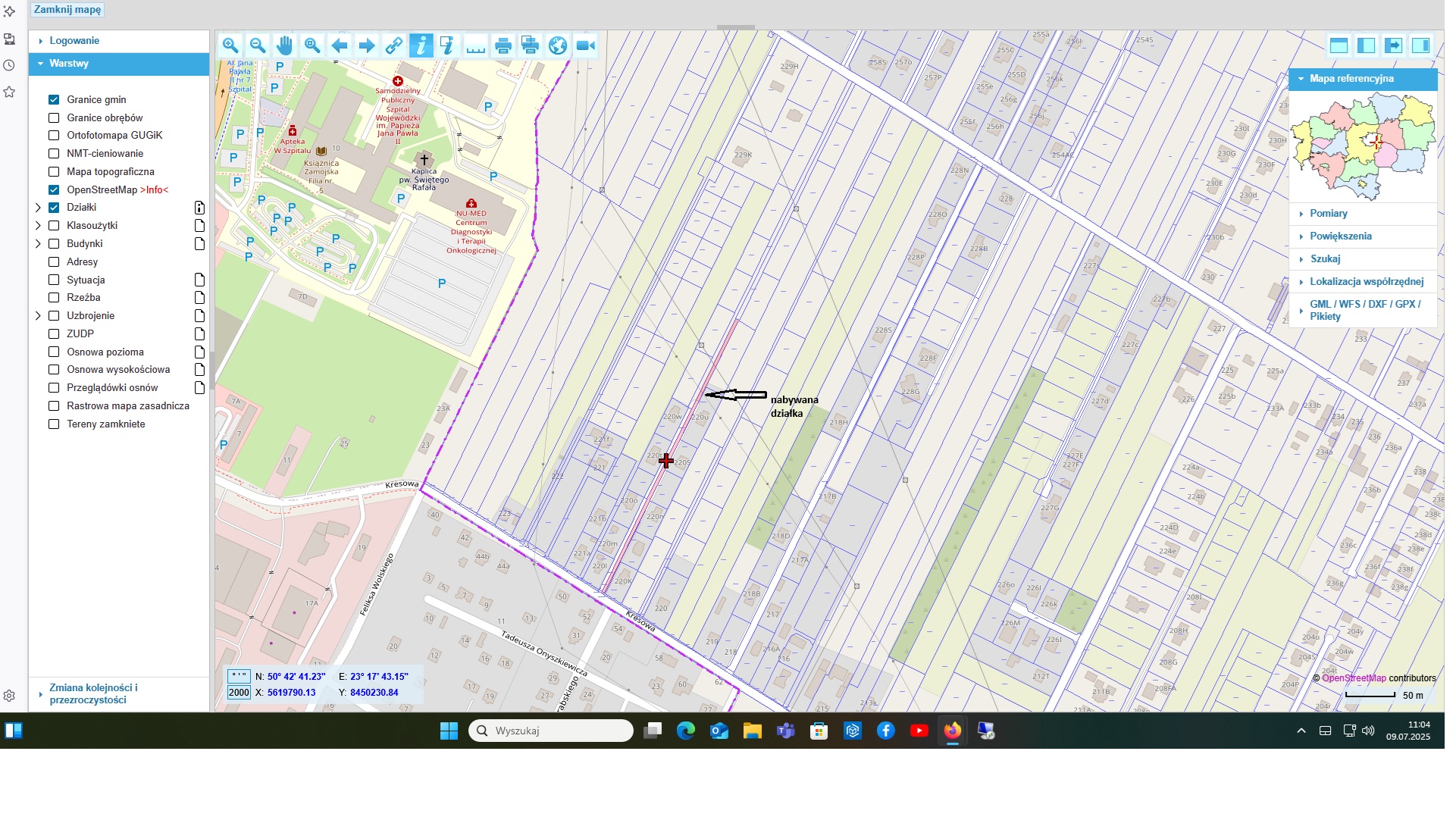Click the measure ruler tool
1456x820 pixels.
[475, 46]
